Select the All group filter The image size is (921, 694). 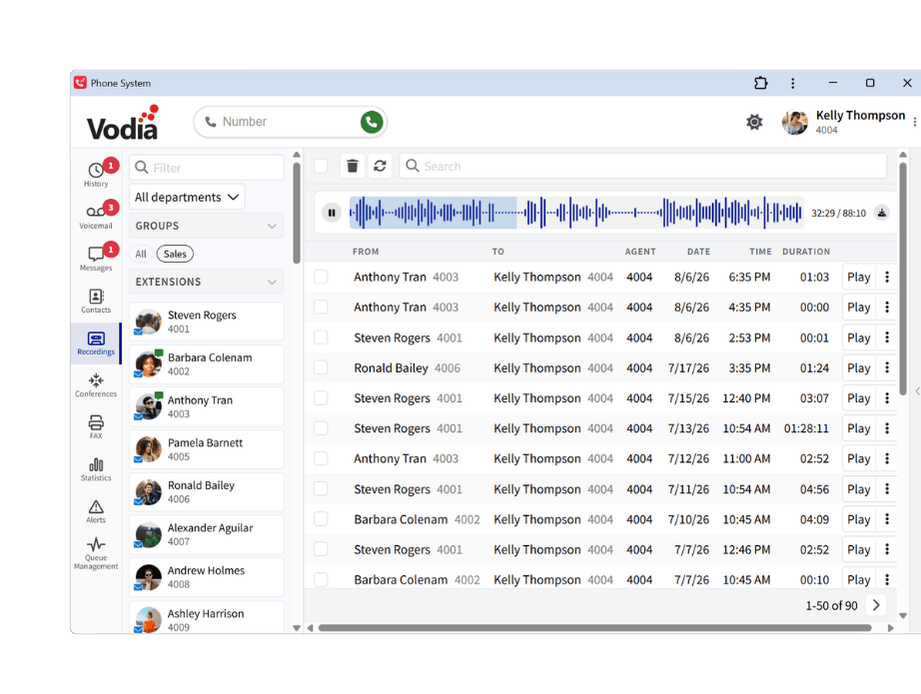[x=141, y=254]
